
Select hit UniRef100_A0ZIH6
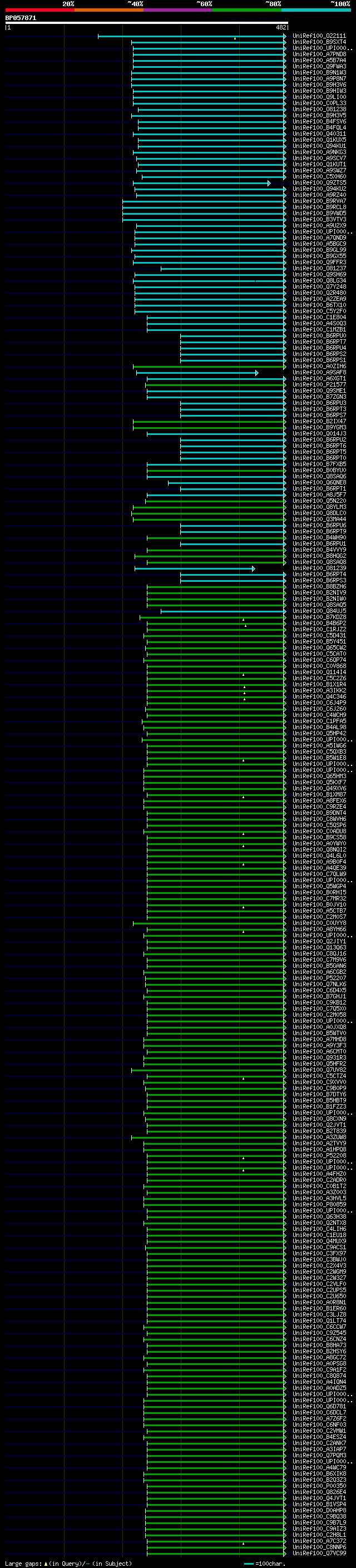319,367
